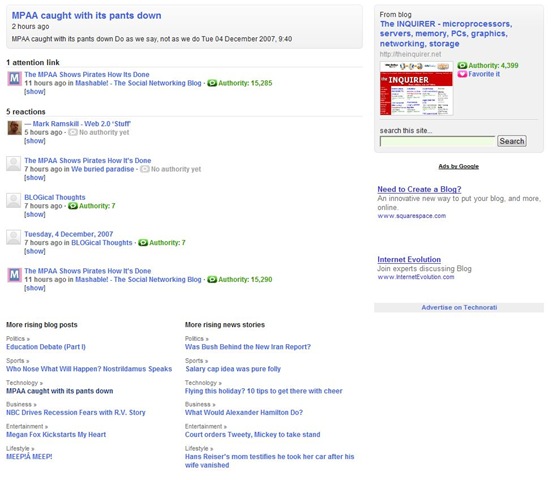Click grey no-authority icon beside We buried paradise
The image size is (553, 480).
coord(145,169)
